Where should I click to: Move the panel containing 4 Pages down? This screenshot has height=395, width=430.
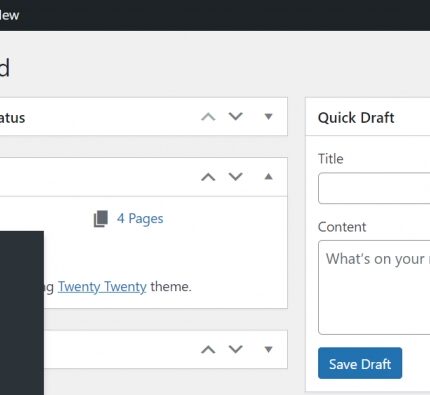point(235,176)
